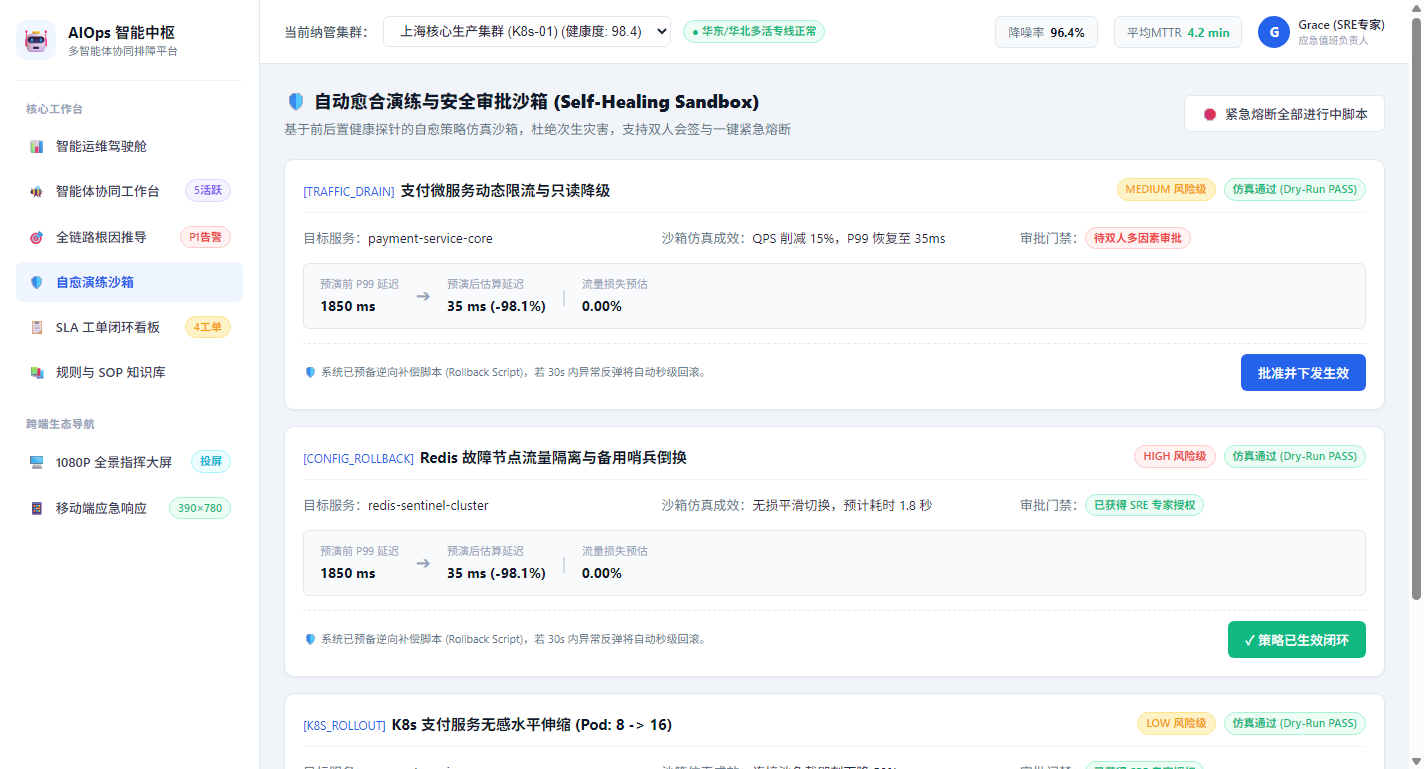Viewport: 1424px width, 769px height.
Task: Click Dry-Run PASS tag on CONFIG_ROLLBACK card
Action: pyautogui.click(x=1294, y=456)
